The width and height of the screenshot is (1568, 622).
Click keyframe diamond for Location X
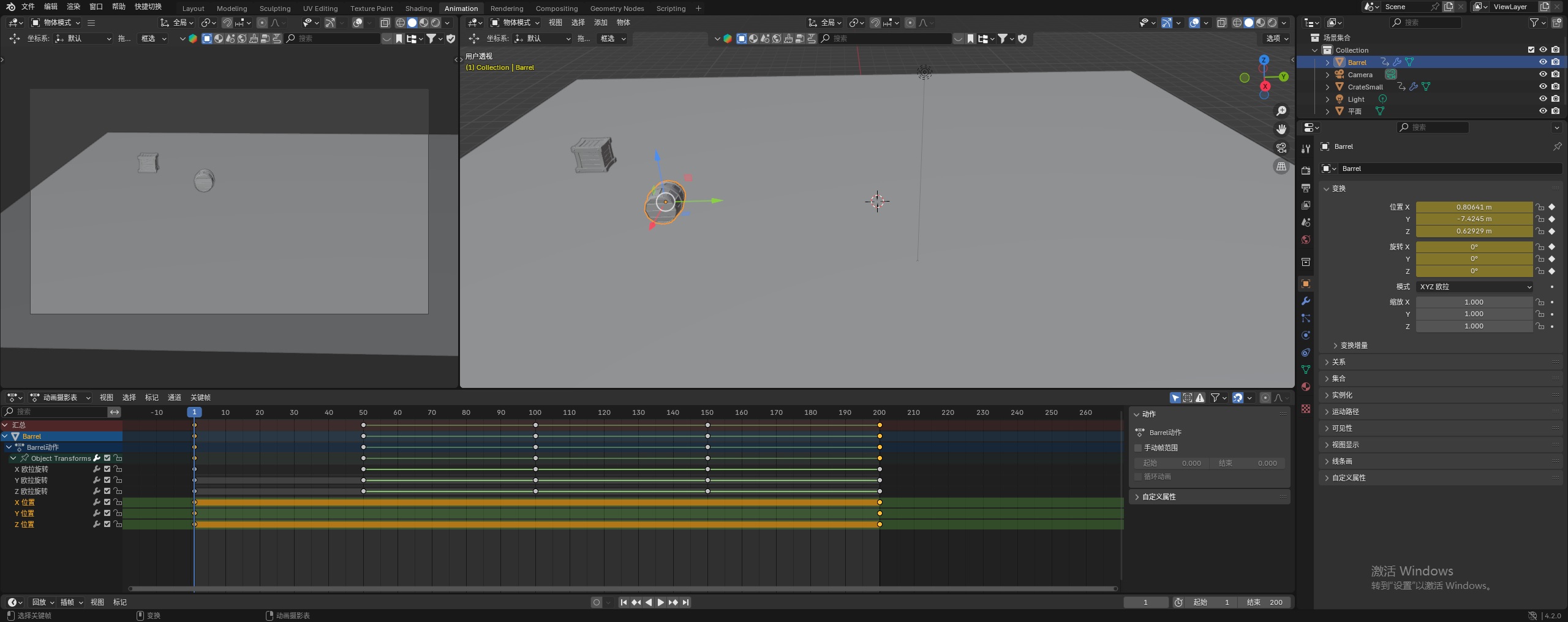point(1552,207)
